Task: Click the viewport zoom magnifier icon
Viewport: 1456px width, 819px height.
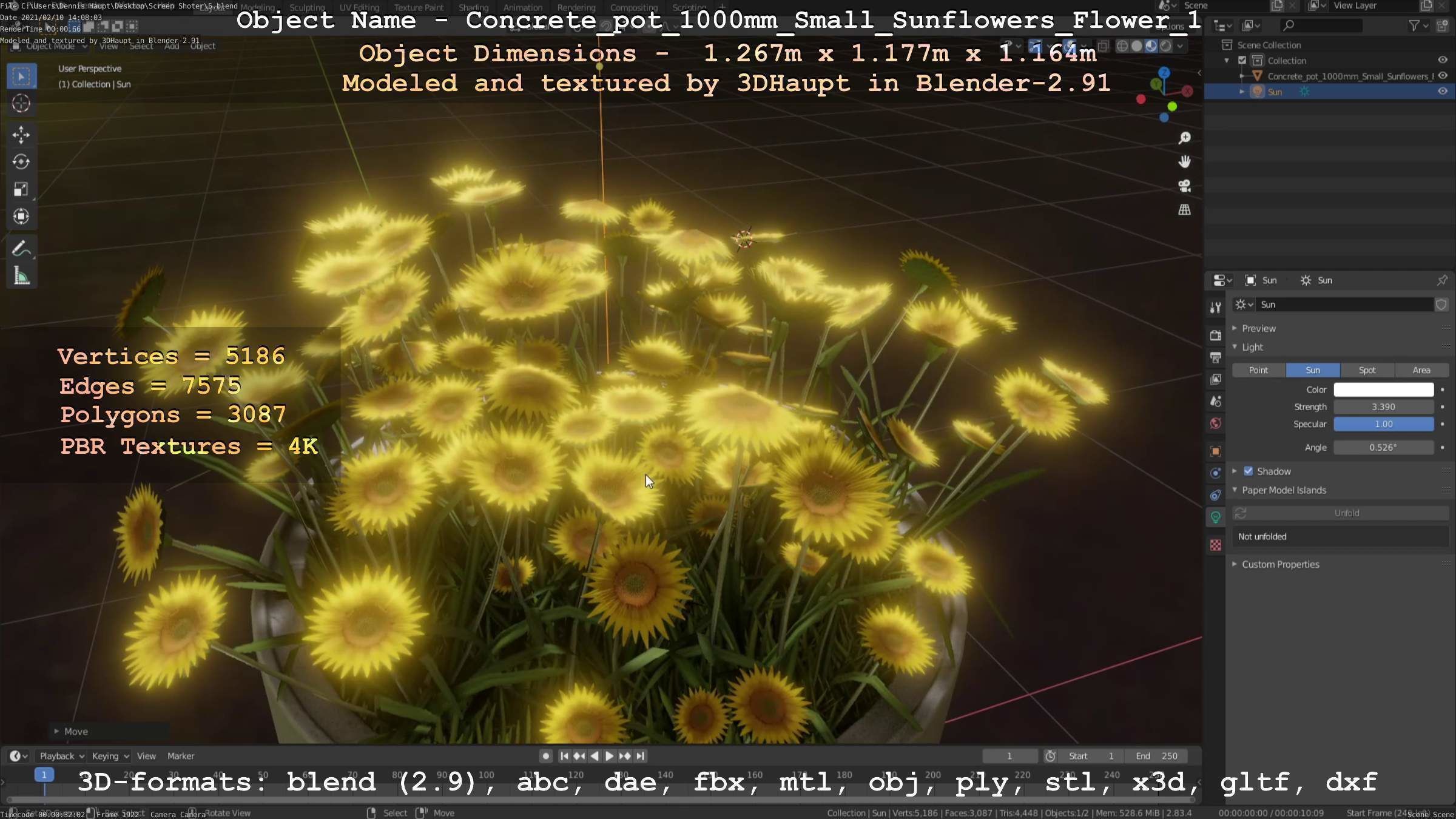Action: (x=1184, y=138)
